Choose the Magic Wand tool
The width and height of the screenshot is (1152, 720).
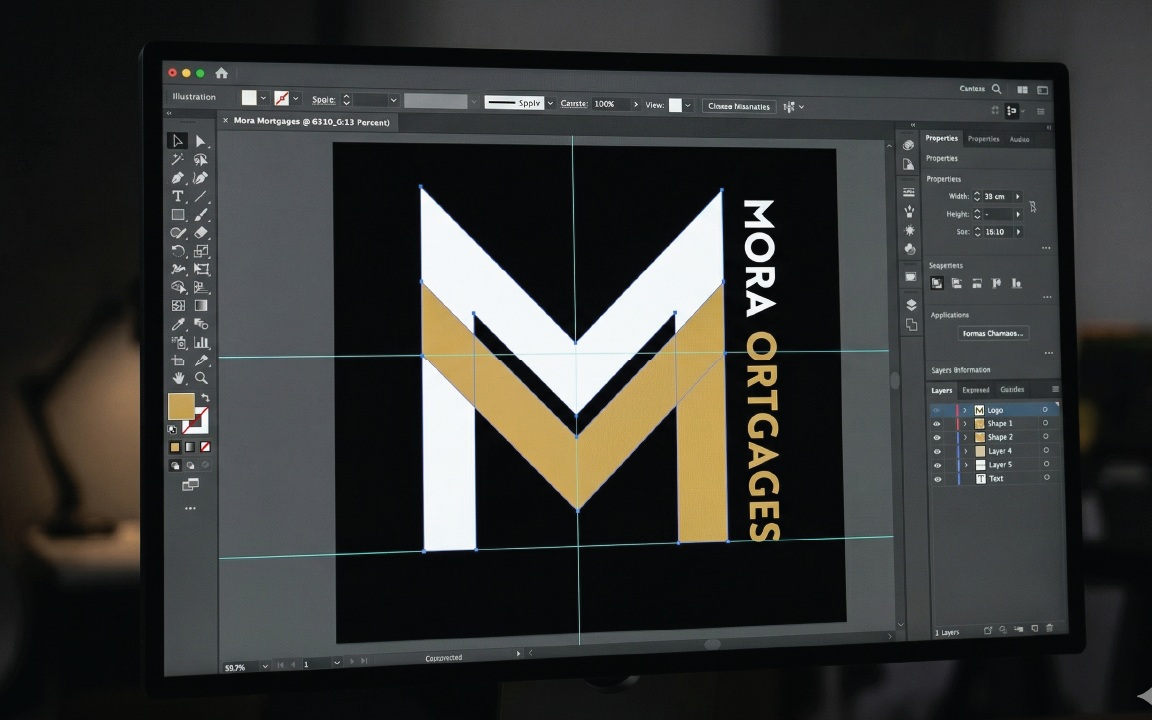(x=178, y=160)
